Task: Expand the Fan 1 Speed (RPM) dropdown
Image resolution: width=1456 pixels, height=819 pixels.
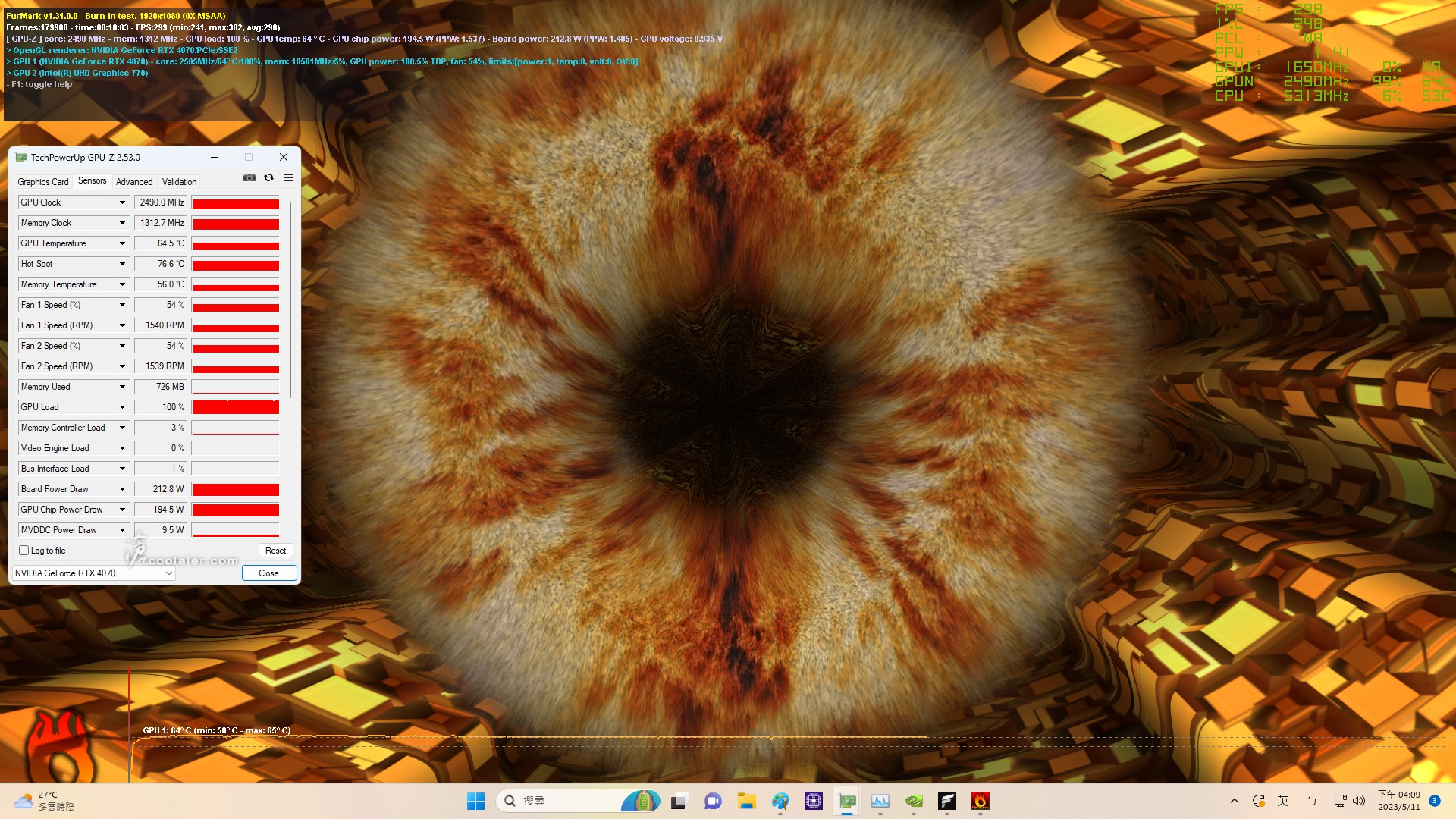Action: (122, 325)
